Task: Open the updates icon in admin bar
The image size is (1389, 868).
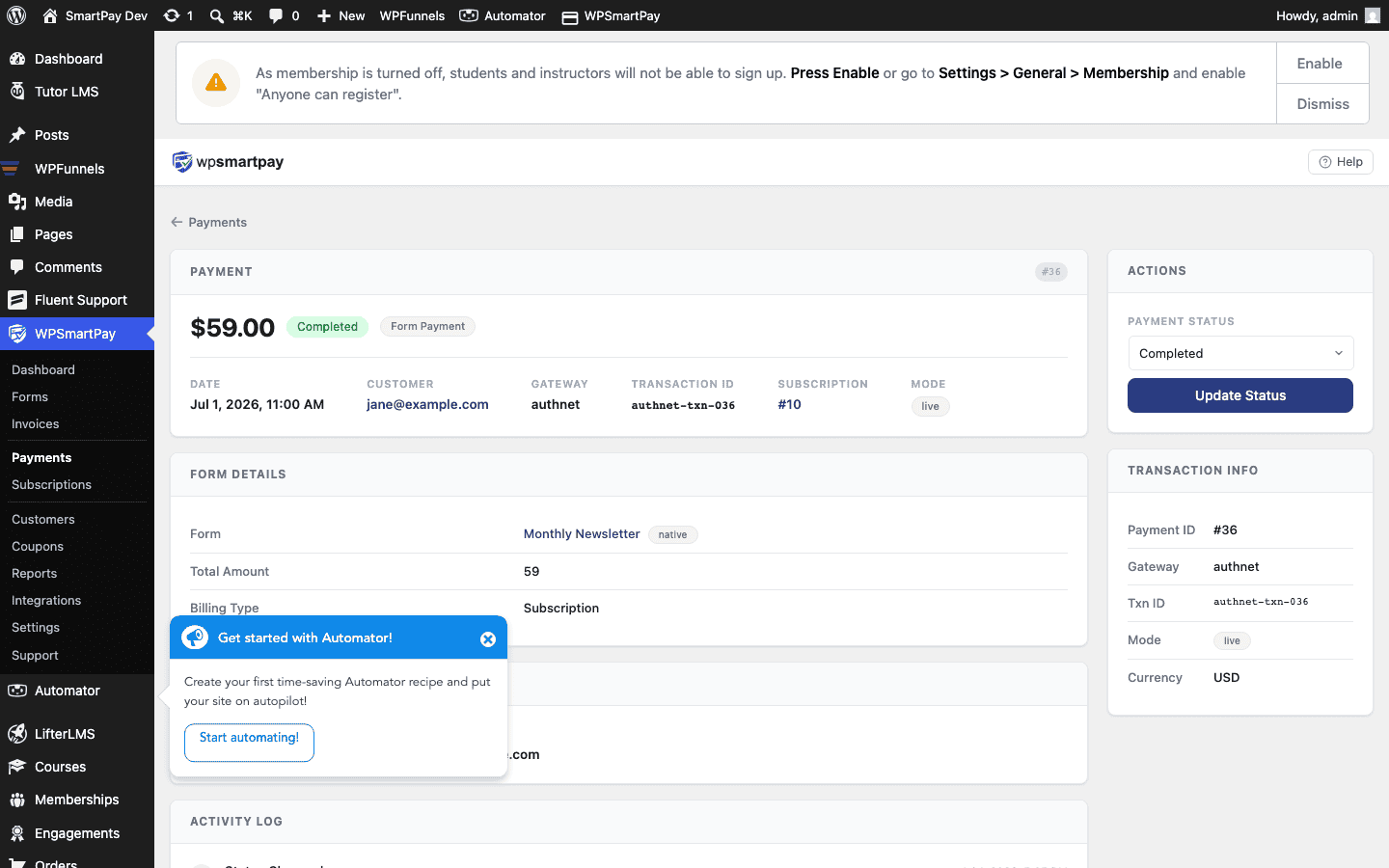Action: pyautogui.click(x=178, y=15)
